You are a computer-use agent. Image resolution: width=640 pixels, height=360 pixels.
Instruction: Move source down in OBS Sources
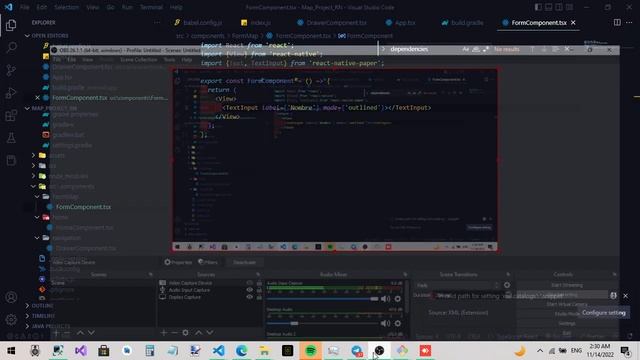coord(209,333)
